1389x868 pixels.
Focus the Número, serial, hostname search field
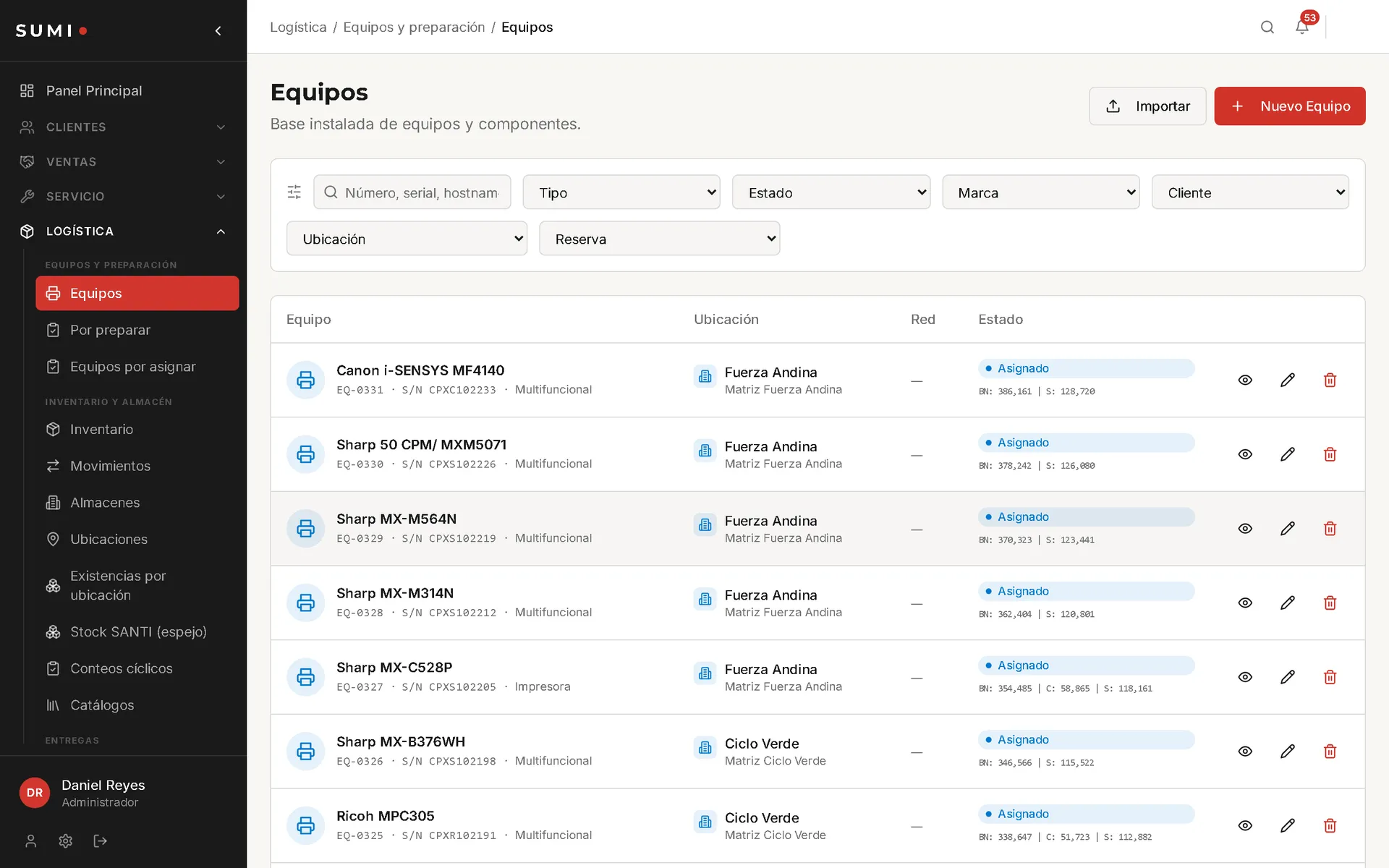(412, 192)
